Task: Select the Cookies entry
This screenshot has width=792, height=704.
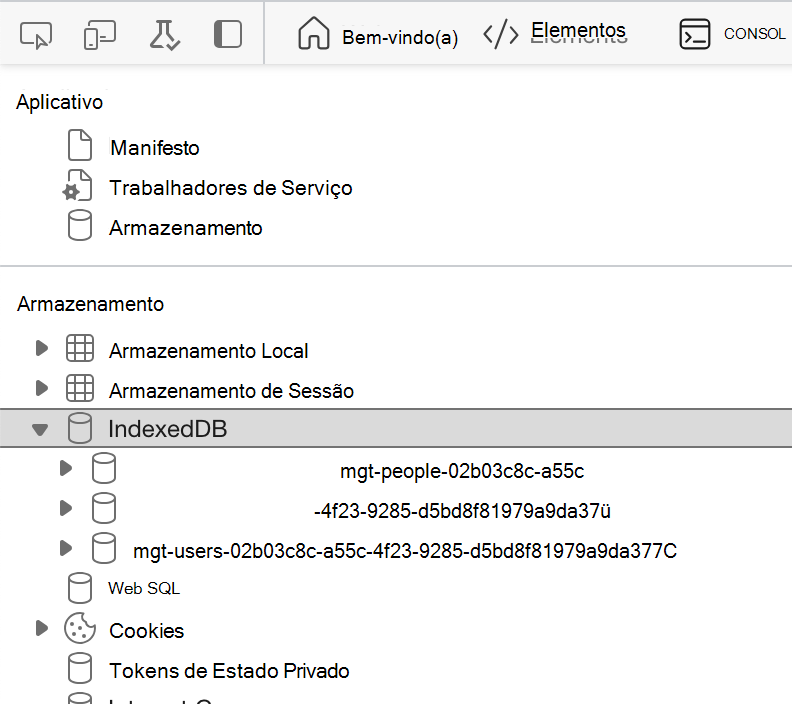Action: tap(146, 631)
